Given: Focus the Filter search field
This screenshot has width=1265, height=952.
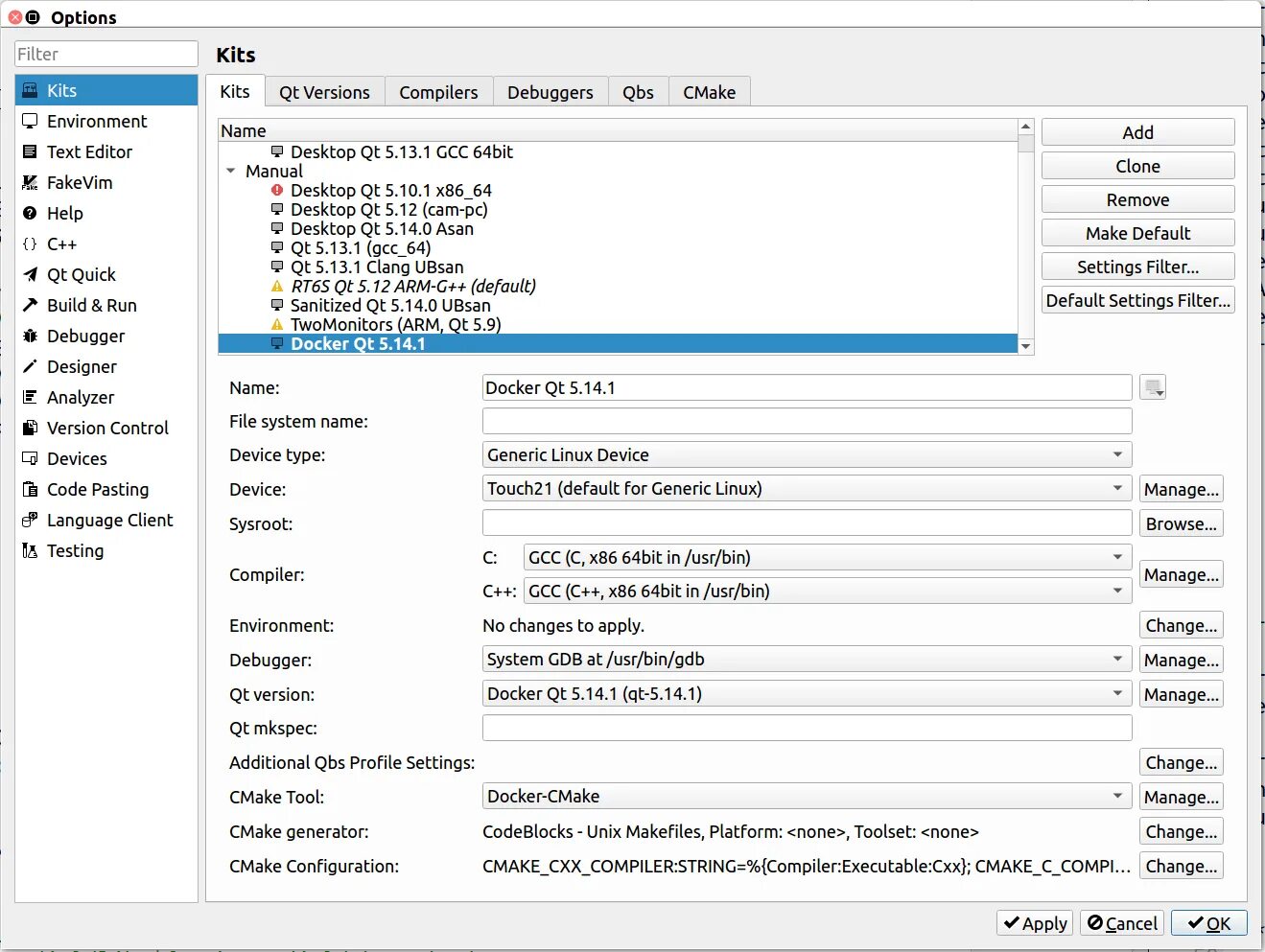Looking at the screenshot, I should pos(106,54).
